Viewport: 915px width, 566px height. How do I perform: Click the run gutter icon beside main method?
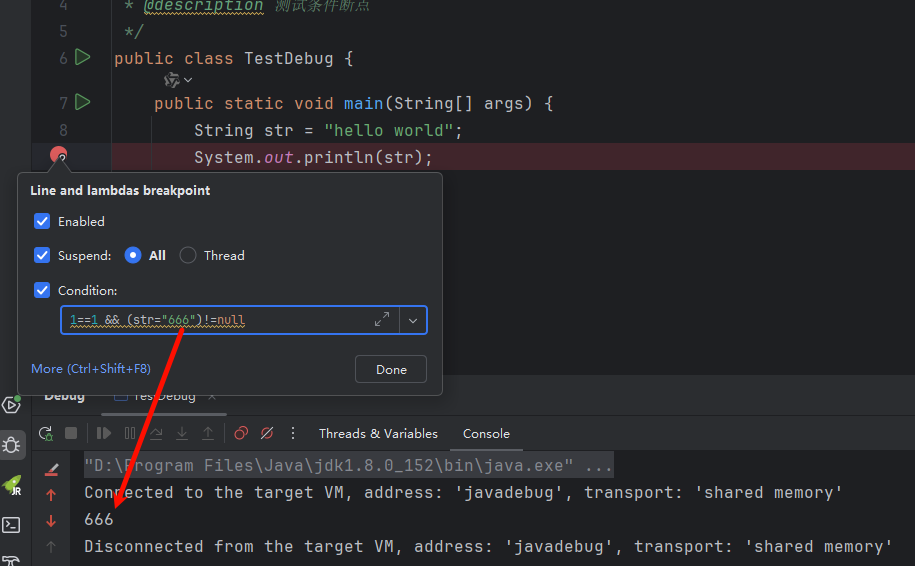83,102
